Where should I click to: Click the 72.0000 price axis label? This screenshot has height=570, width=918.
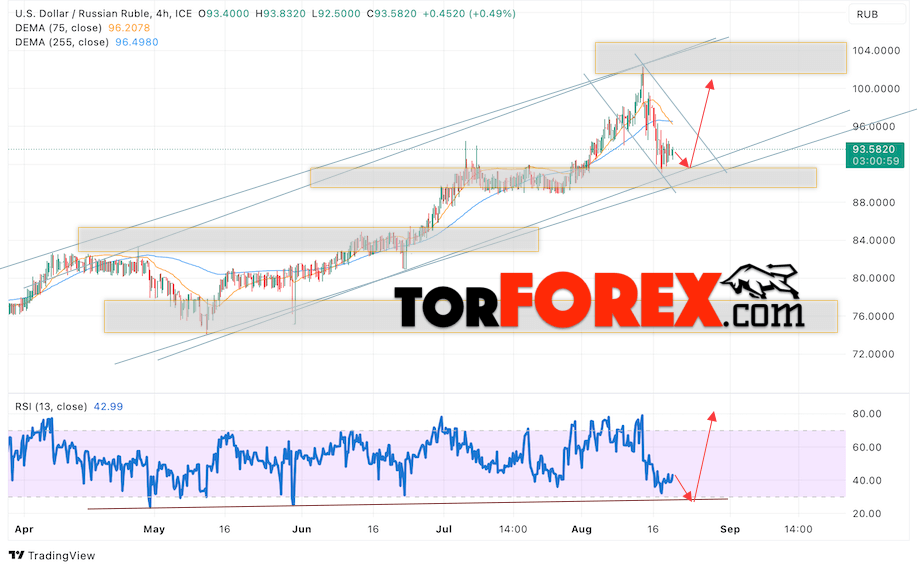coord(874,354)
